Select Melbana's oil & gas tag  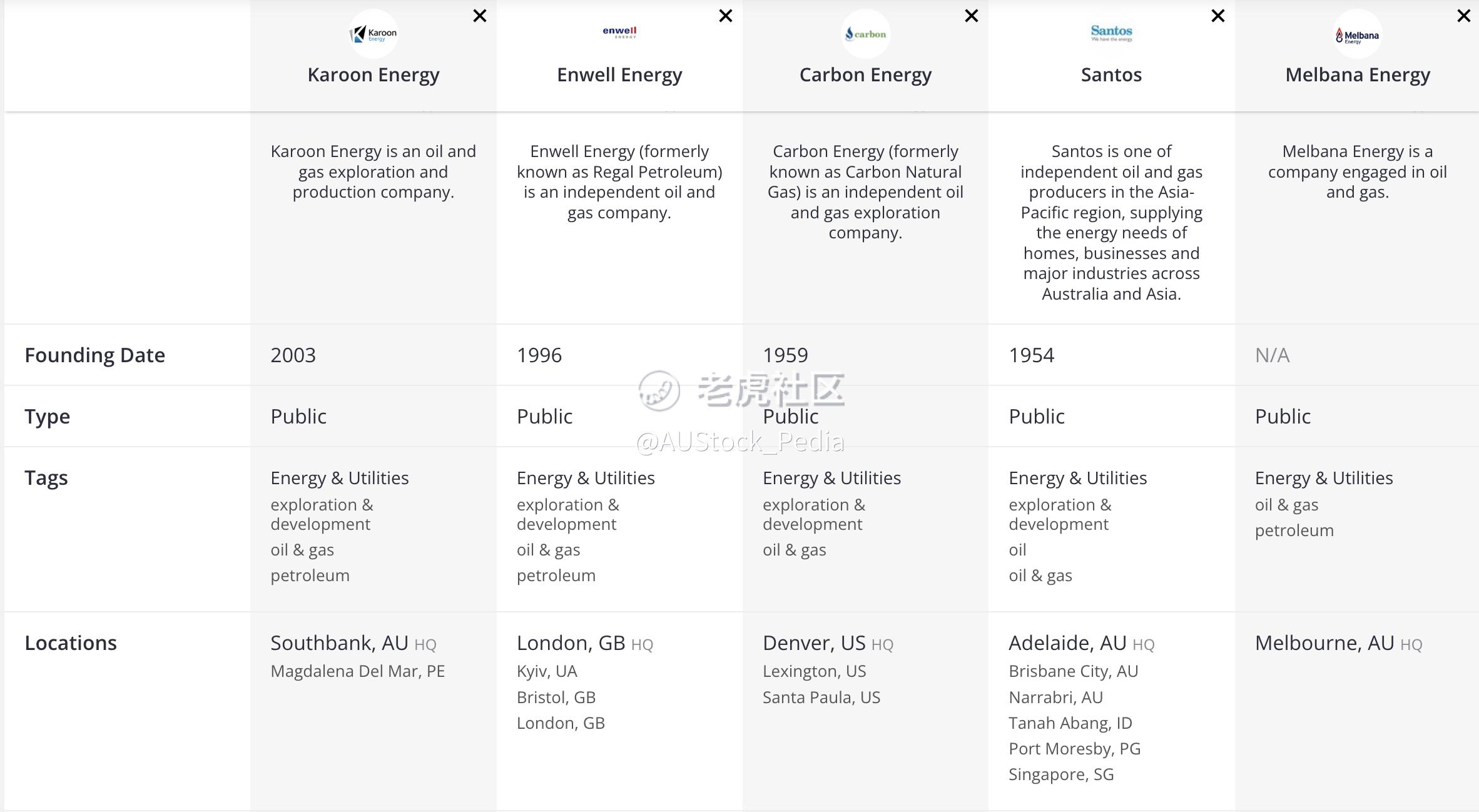click(x=1286, y=505)
